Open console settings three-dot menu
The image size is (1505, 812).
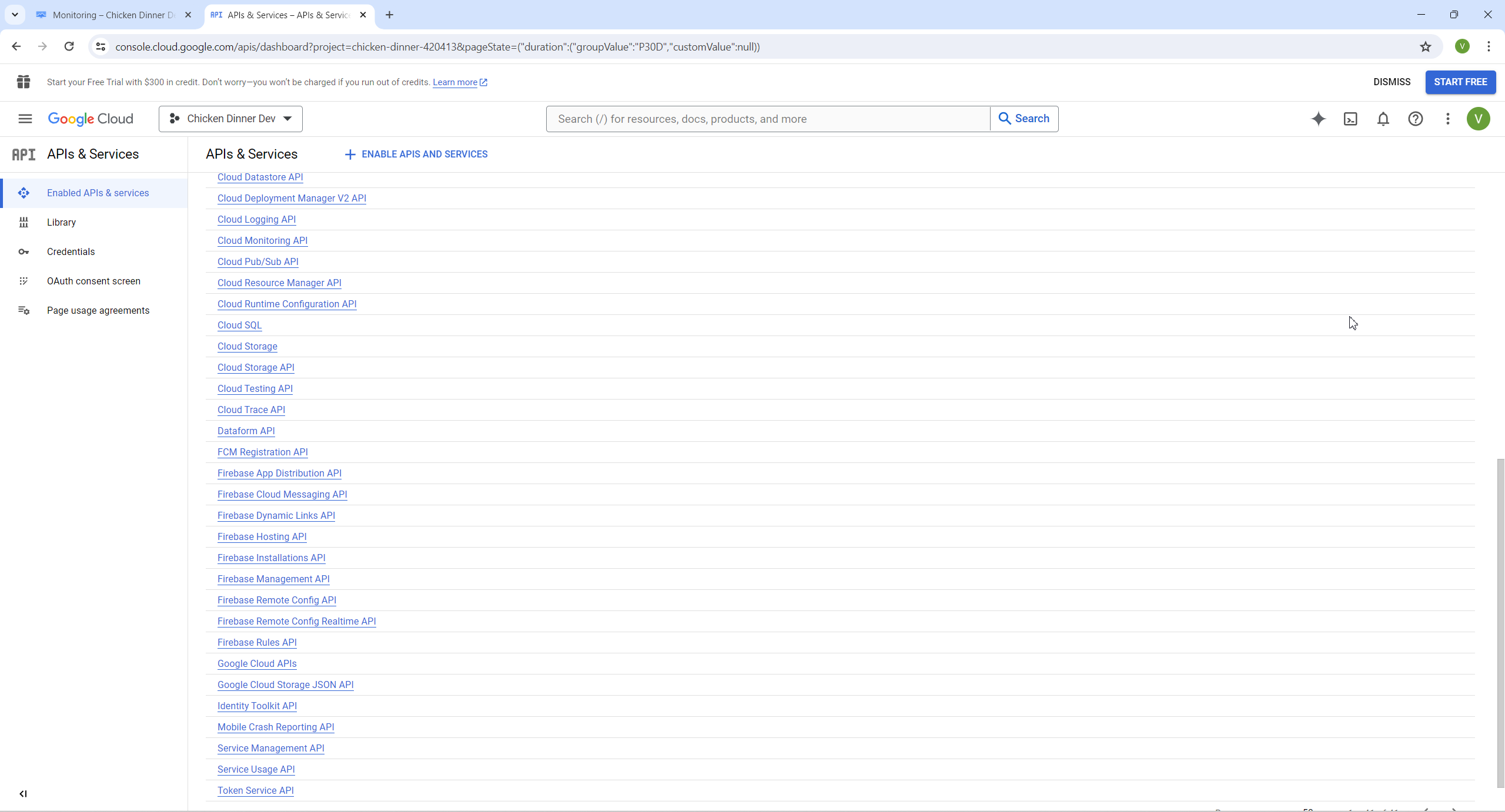point(1447,119)
